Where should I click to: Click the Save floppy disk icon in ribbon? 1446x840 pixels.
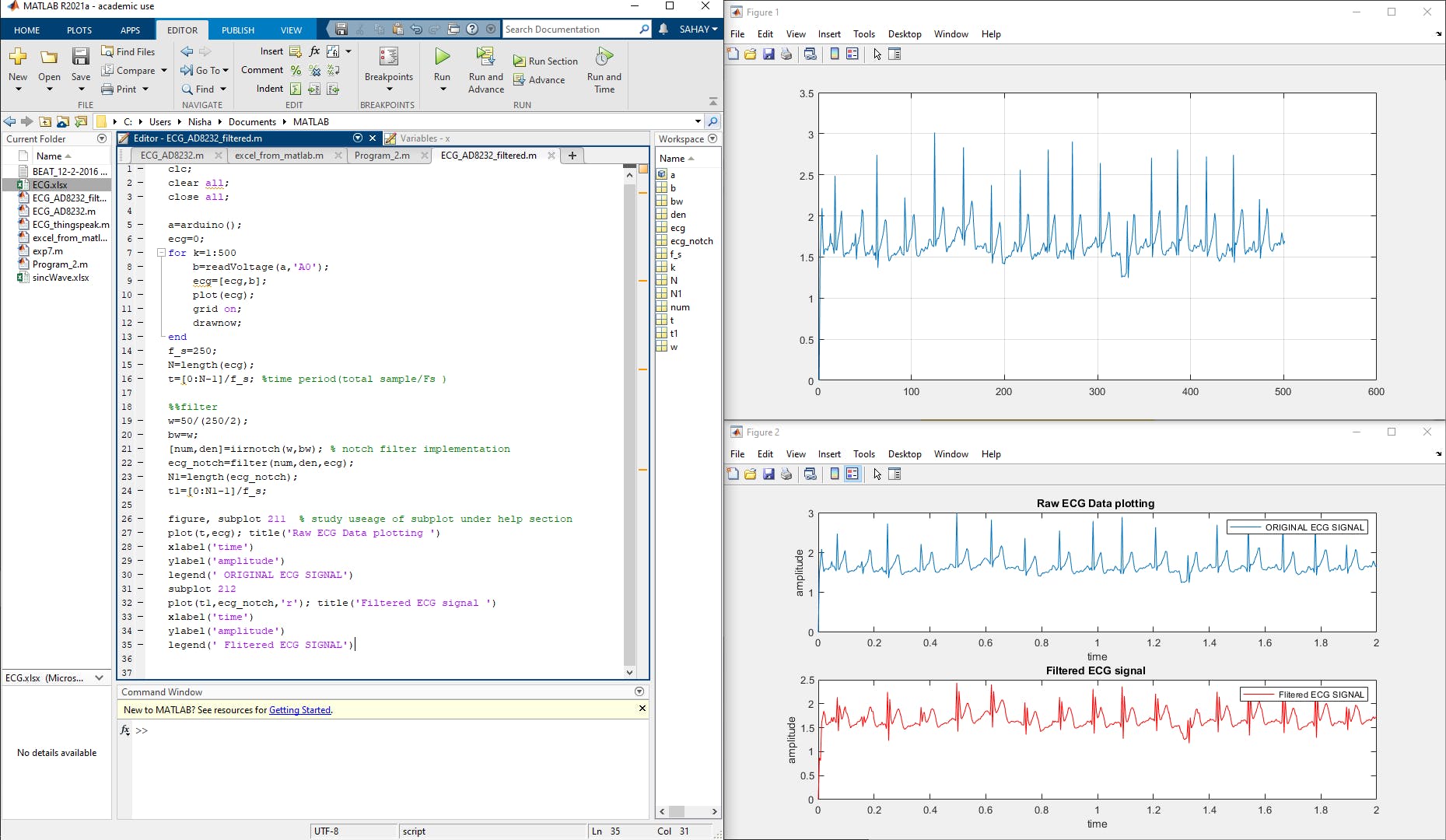[x=81, y=56]
